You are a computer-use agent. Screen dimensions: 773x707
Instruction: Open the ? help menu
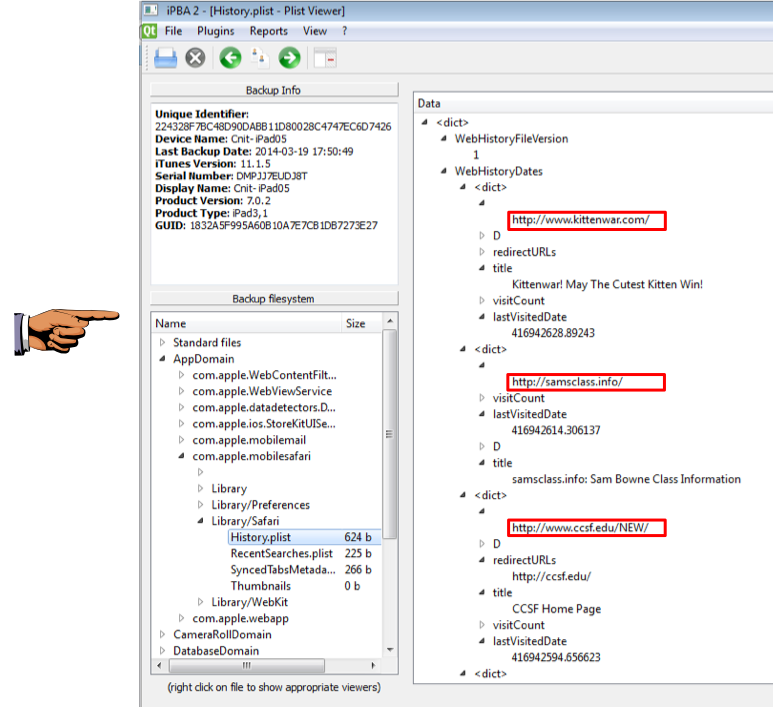[x=344, y=31]
